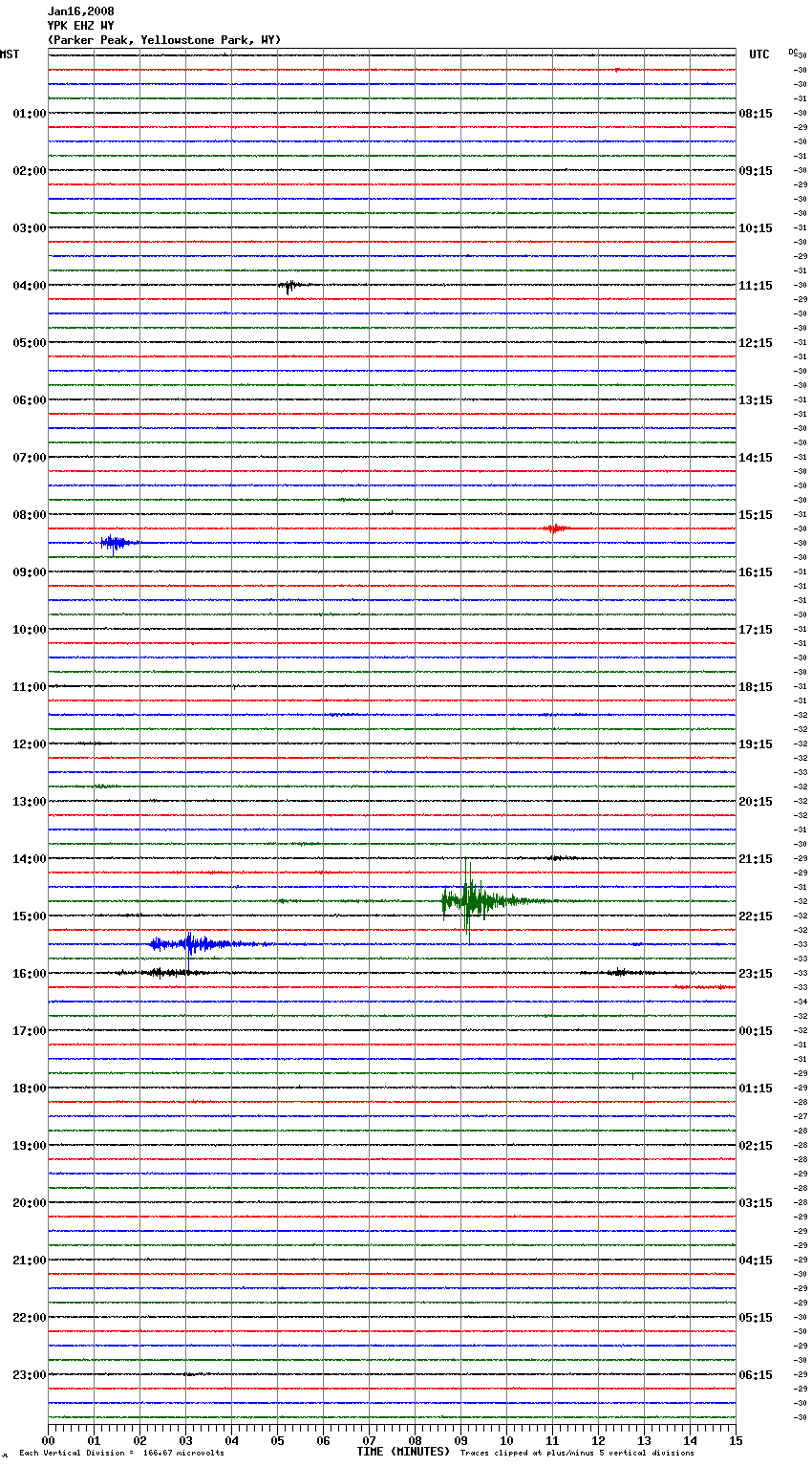Click the 19:15 UTC time label
The width and height of the screenshot is (812, 1466).
click(756, 744)
